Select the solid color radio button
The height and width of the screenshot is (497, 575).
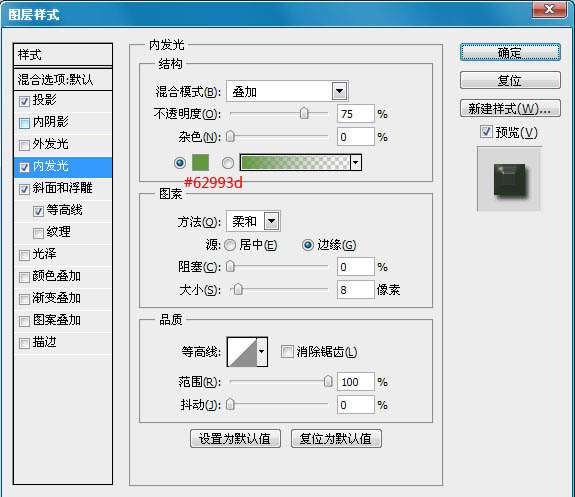[180, 162]
